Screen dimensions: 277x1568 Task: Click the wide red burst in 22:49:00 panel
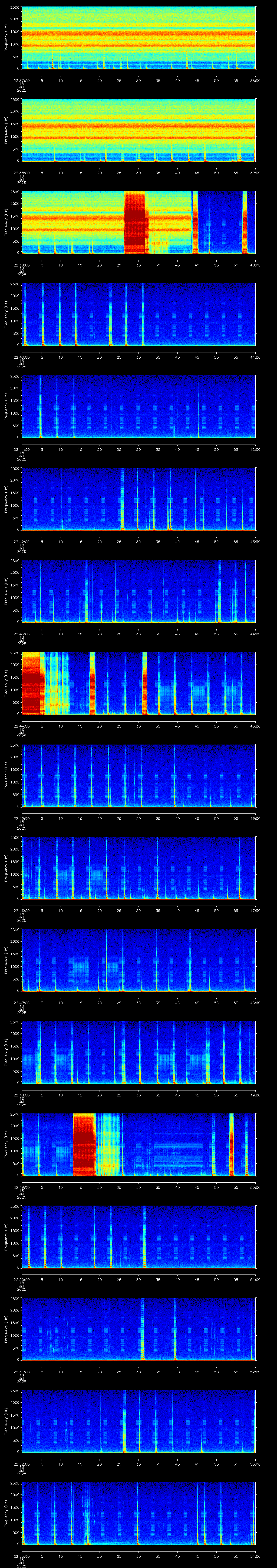pos(84,1144)
